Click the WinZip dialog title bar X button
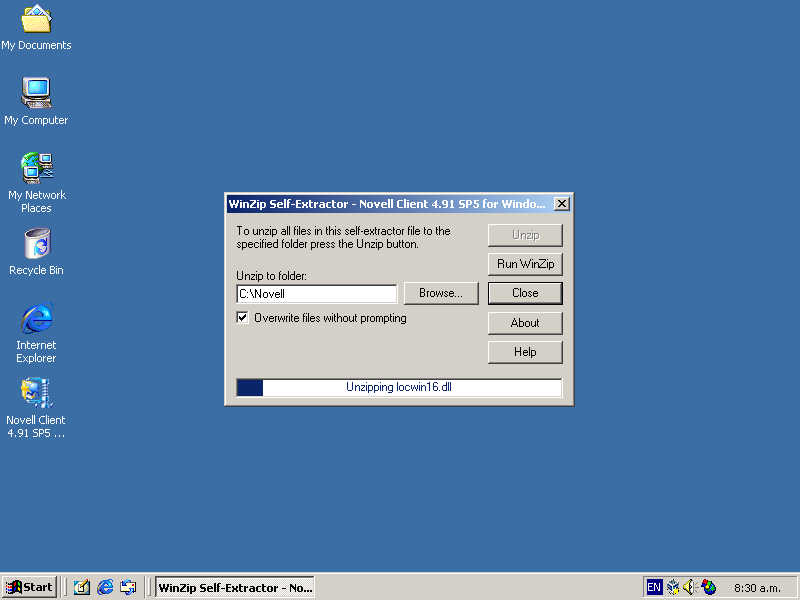This screenshot has width=800, height=600. pos(562,204)
